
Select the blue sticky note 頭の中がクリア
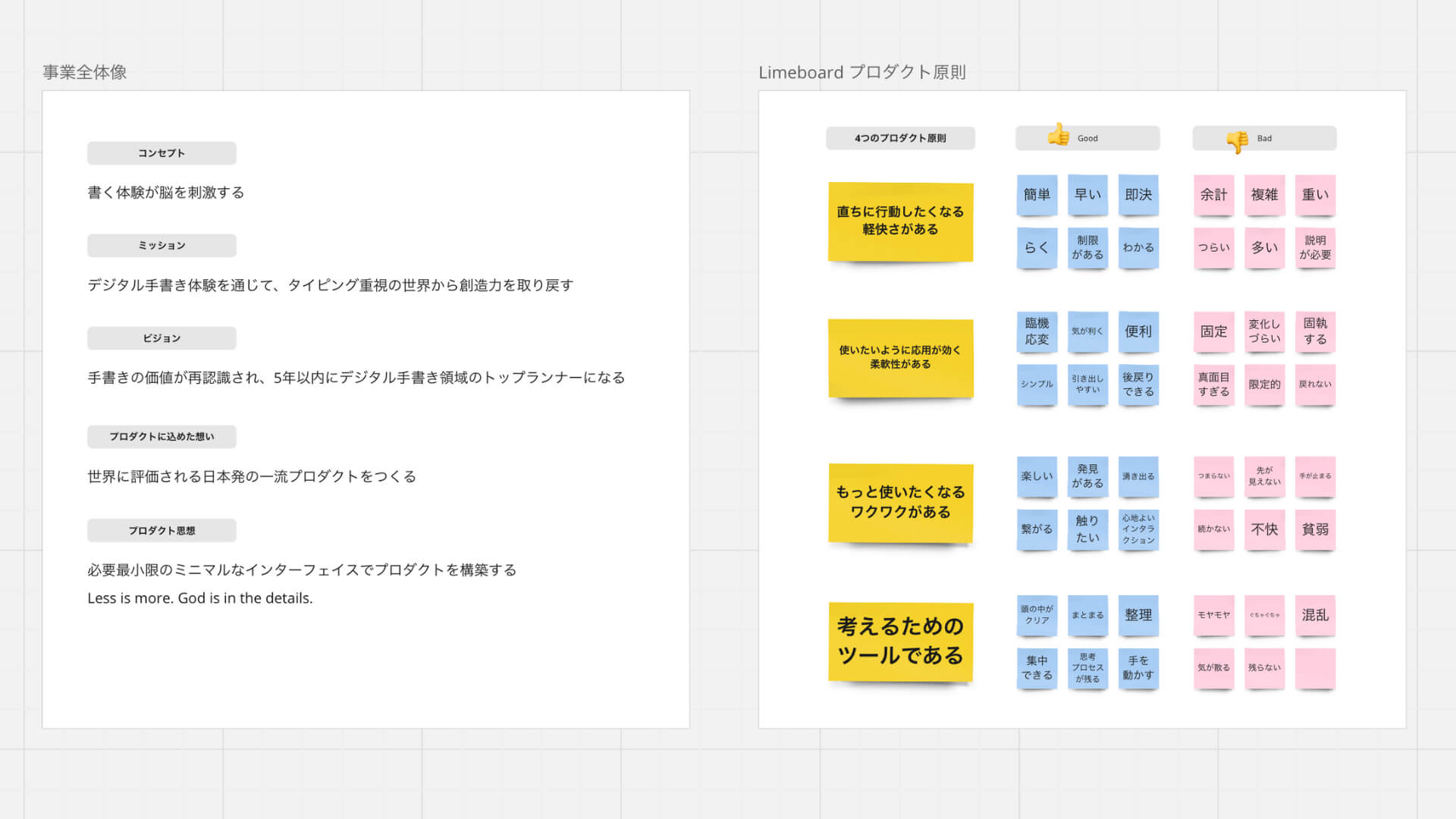1037,615
